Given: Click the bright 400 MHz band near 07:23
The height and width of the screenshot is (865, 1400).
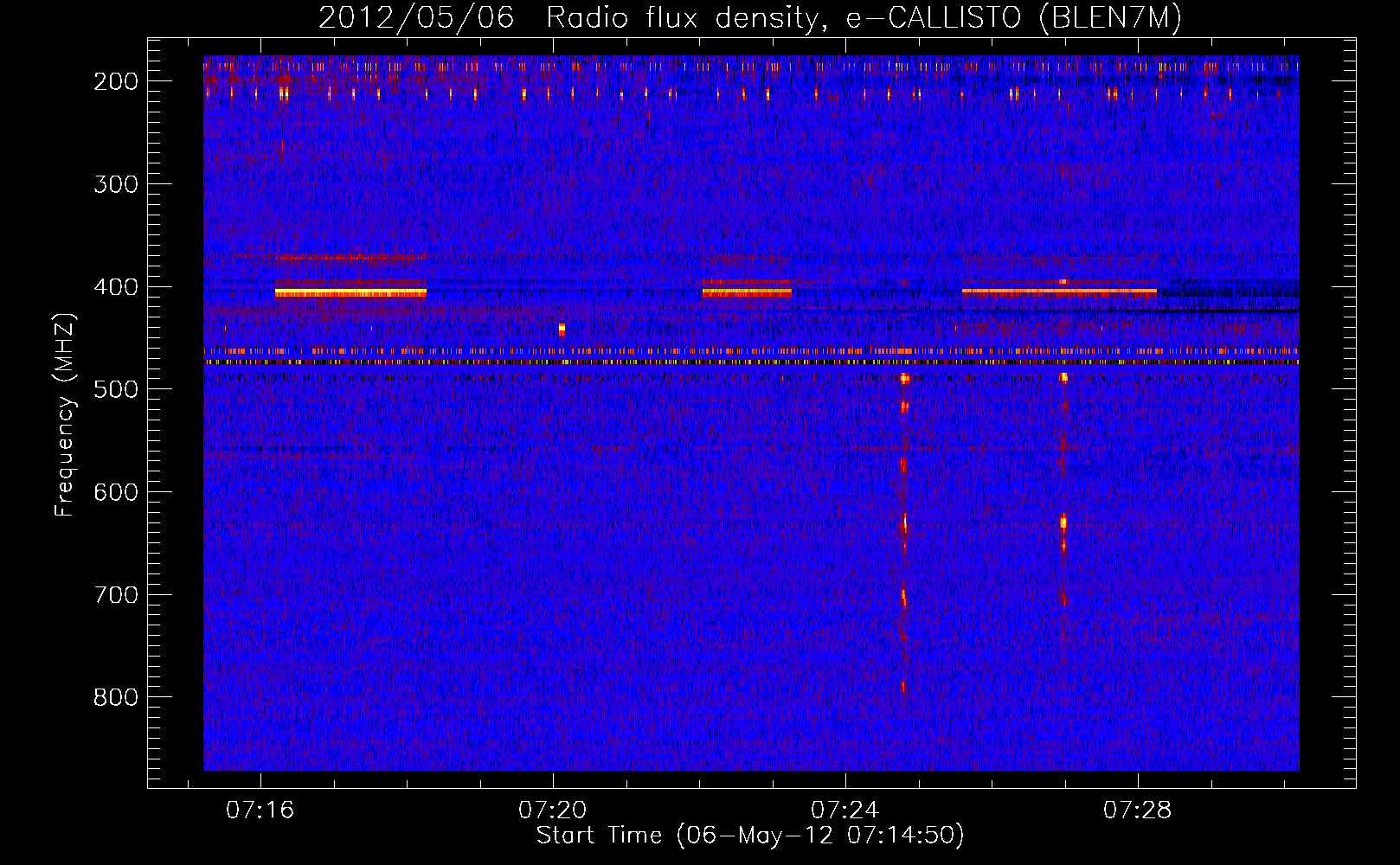Looking at the screenshot, I should coord(747,292).
